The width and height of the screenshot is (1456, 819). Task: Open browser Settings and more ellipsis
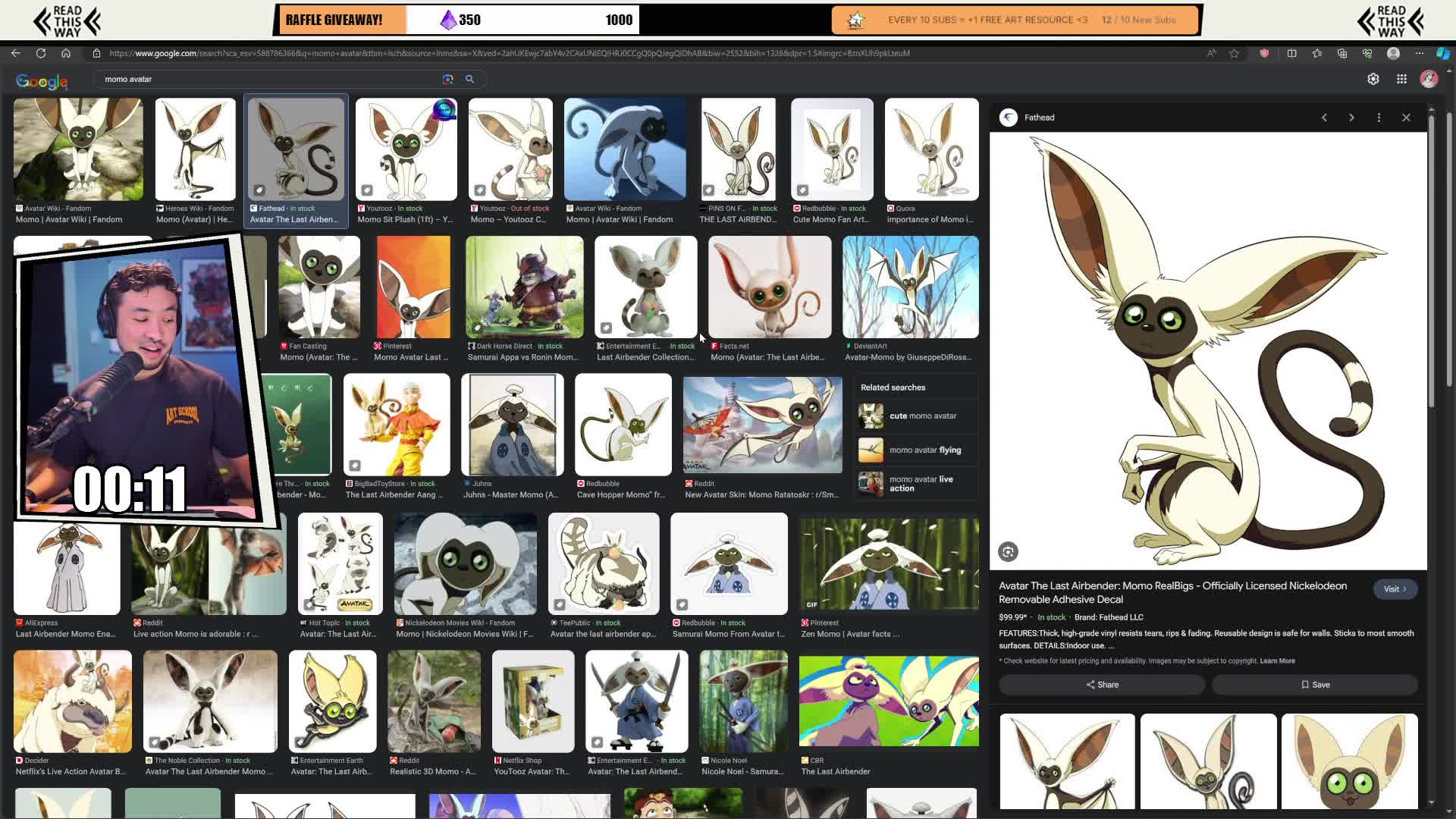click(x=1419, y=53)
